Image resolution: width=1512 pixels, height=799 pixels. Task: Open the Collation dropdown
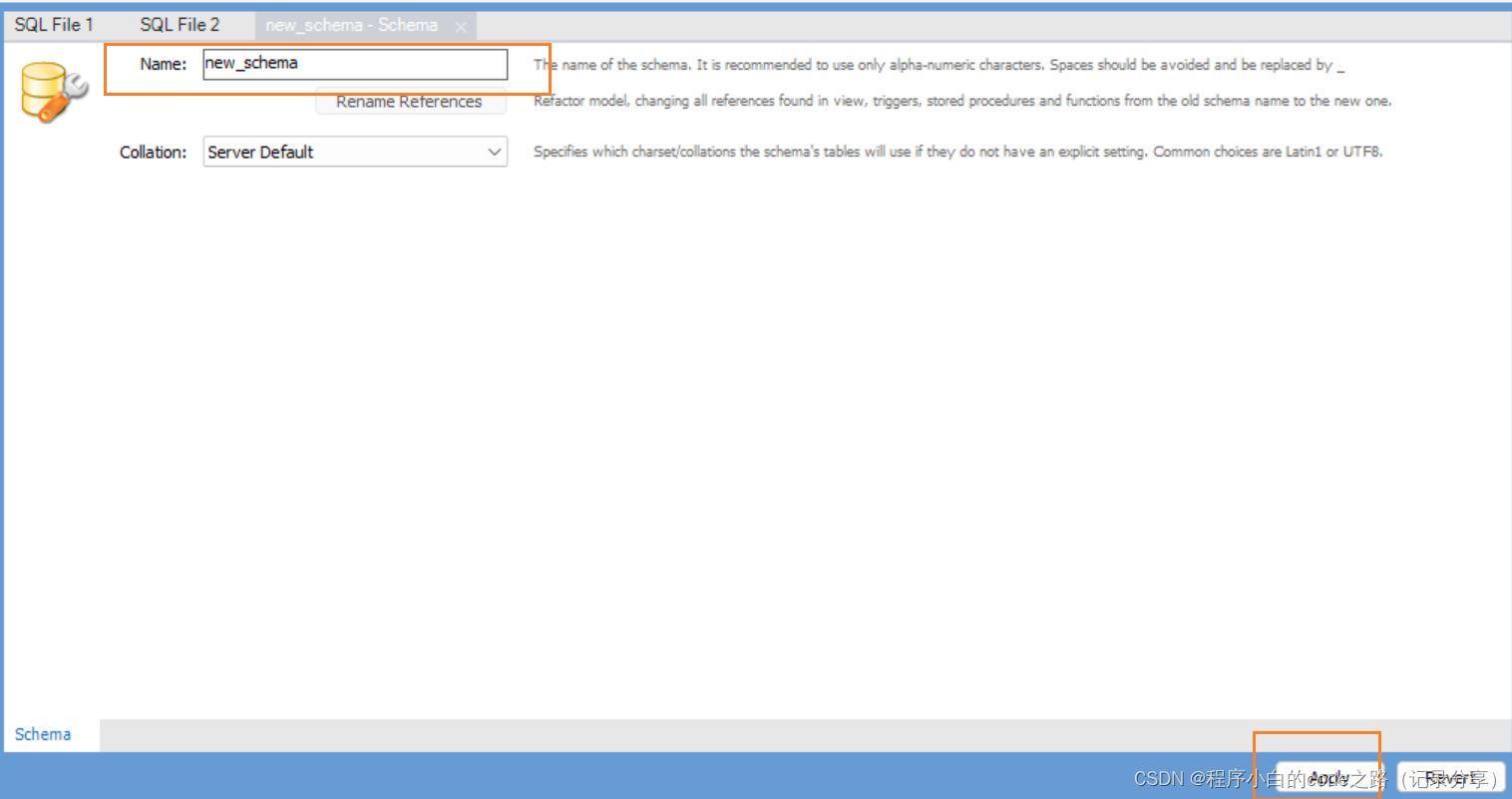coord(355,152)
